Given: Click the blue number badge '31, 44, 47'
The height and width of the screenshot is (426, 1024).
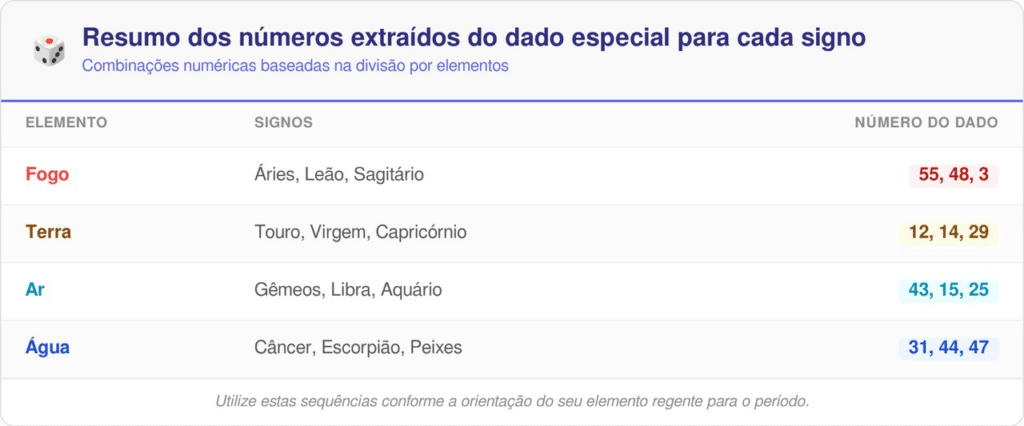Looking at the screenshot, I should click(948, 348).
